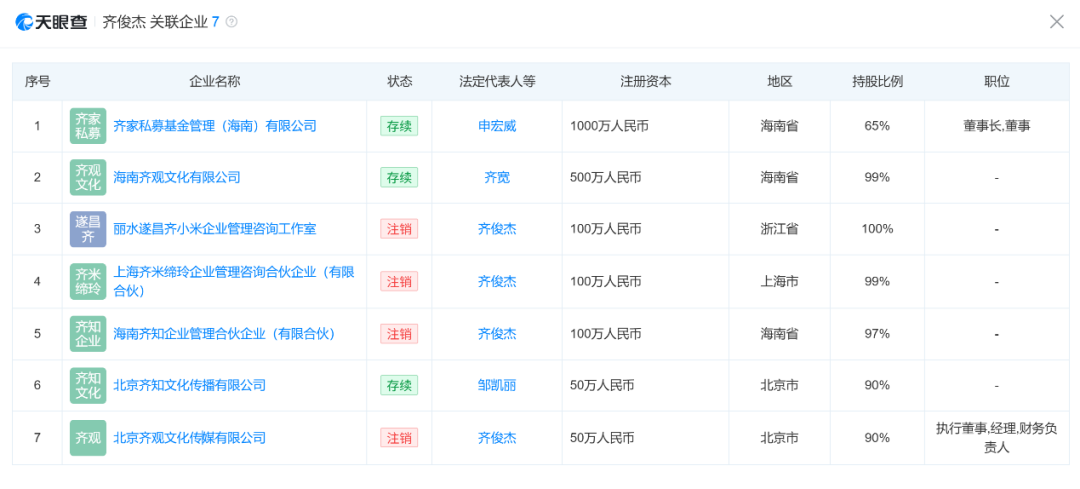Click the 上海市 region cell
Screen dimensions: 1080x489
click(780, 282)
